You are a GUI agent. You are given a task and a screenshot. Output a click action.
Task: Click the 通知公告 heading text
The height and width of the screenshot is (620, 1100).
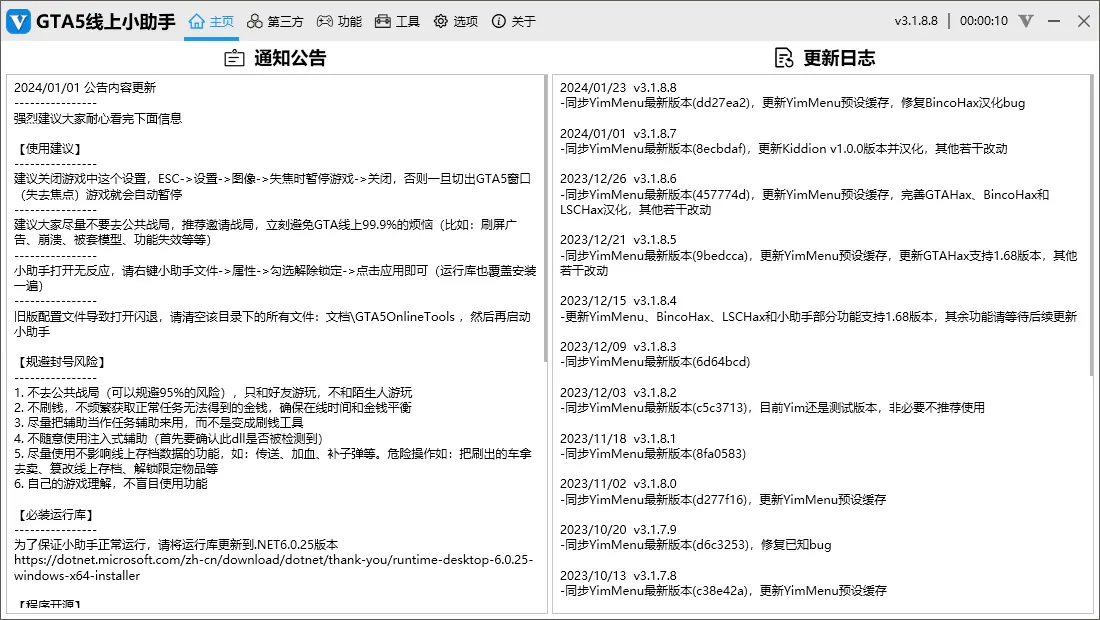pos(290,58)
